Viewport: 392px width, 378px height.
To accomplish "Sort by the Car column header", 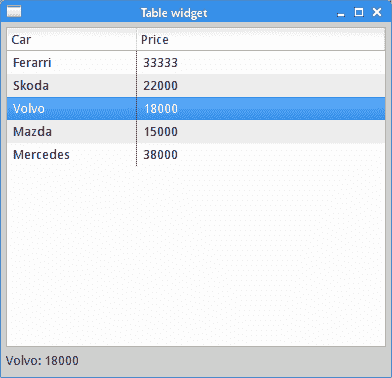I will [x=72, y=40].
